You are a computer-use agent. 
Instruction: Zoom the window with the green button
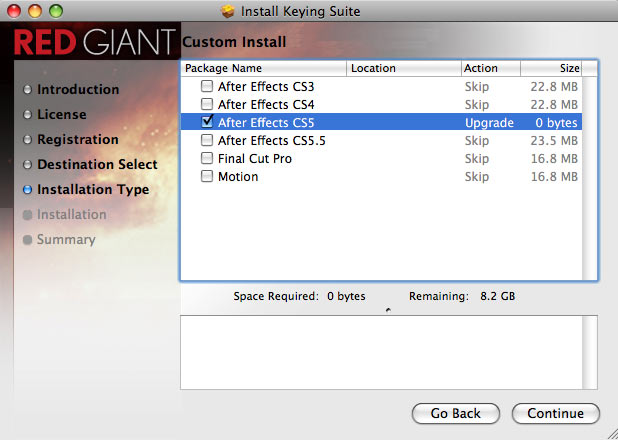(x=56, y=11)
